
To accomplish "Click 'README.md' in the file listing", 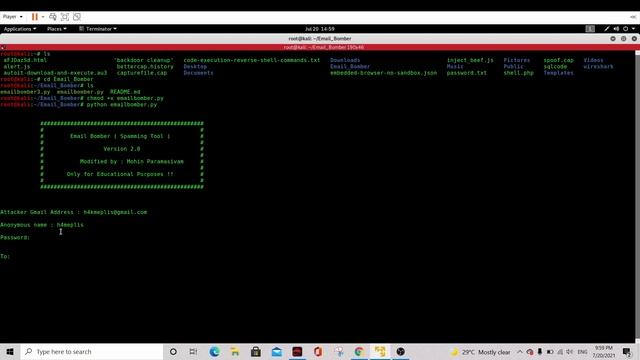I will tap(125, 92).
